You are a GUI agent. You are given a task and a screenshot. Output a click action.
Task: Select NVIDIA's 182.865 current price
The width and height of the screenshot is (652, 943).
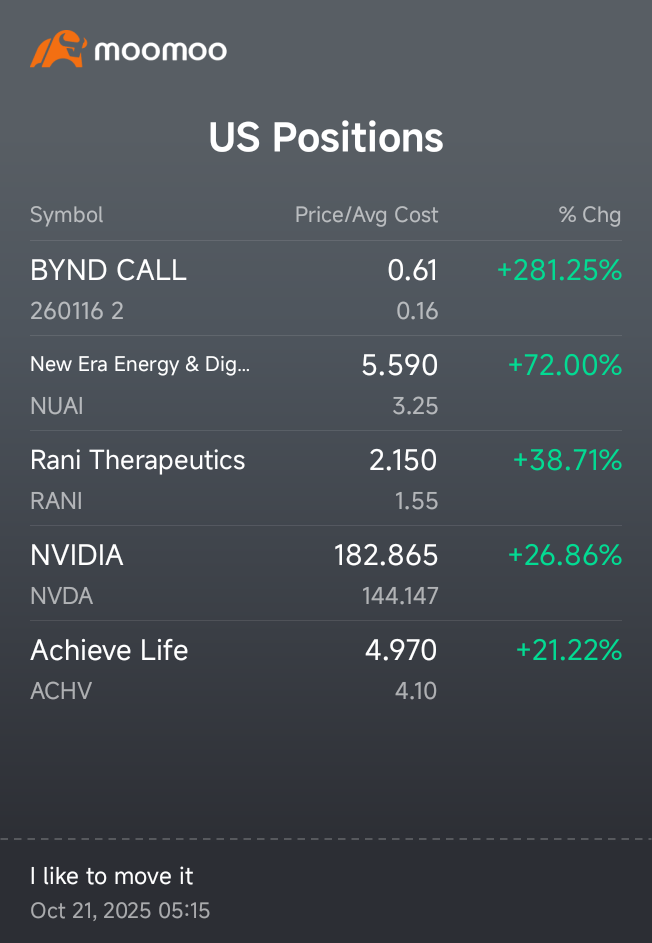point(386,555)
